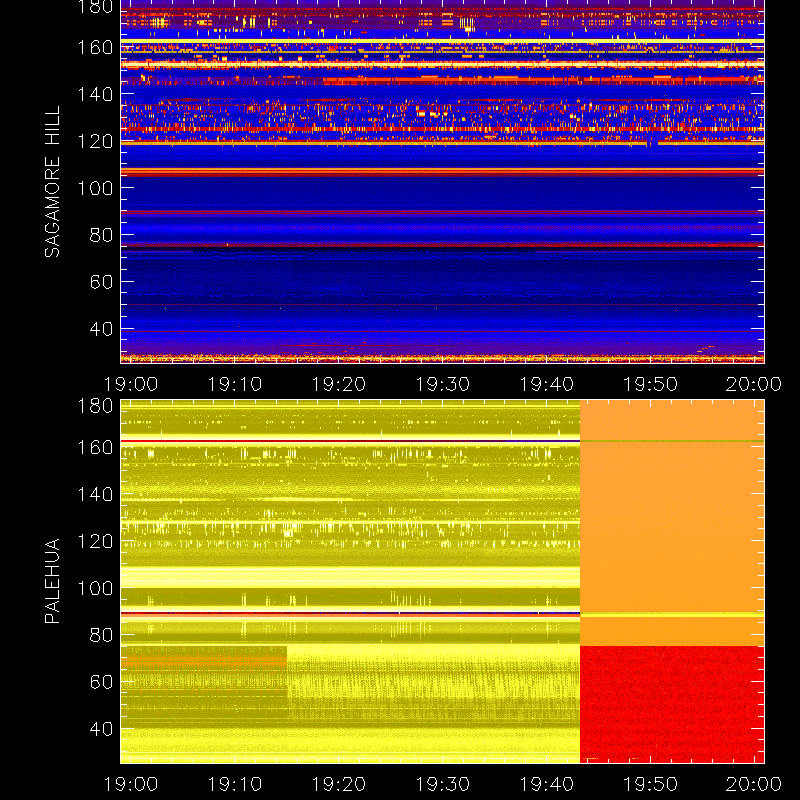The height and width of the screenshot is (800, 800).
Task: Select the 140 tick label on Sagamore Hill plot
Action: 95,94
